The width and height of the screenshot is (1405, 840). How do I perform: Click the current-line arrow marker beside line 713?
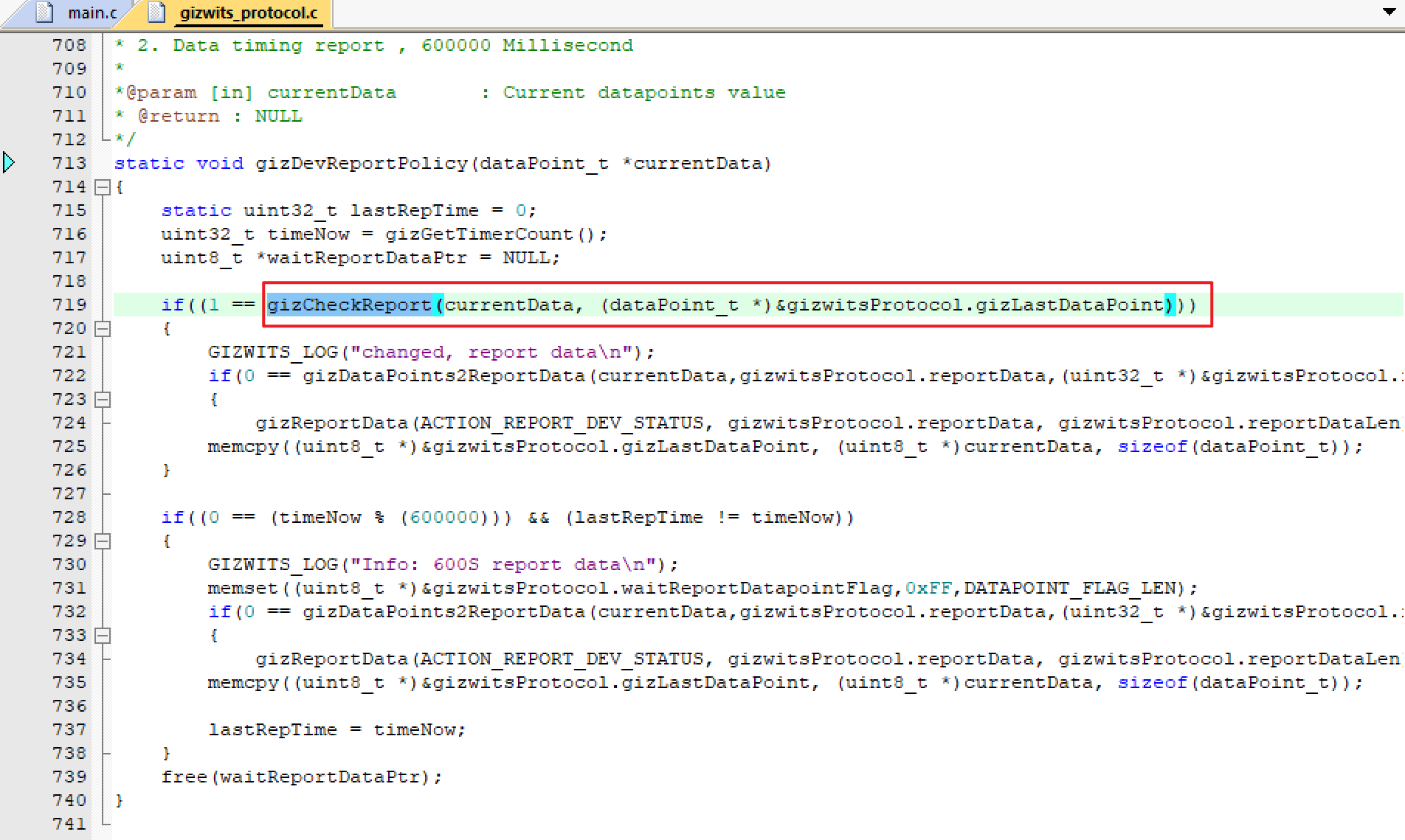[x=9, y=162]
